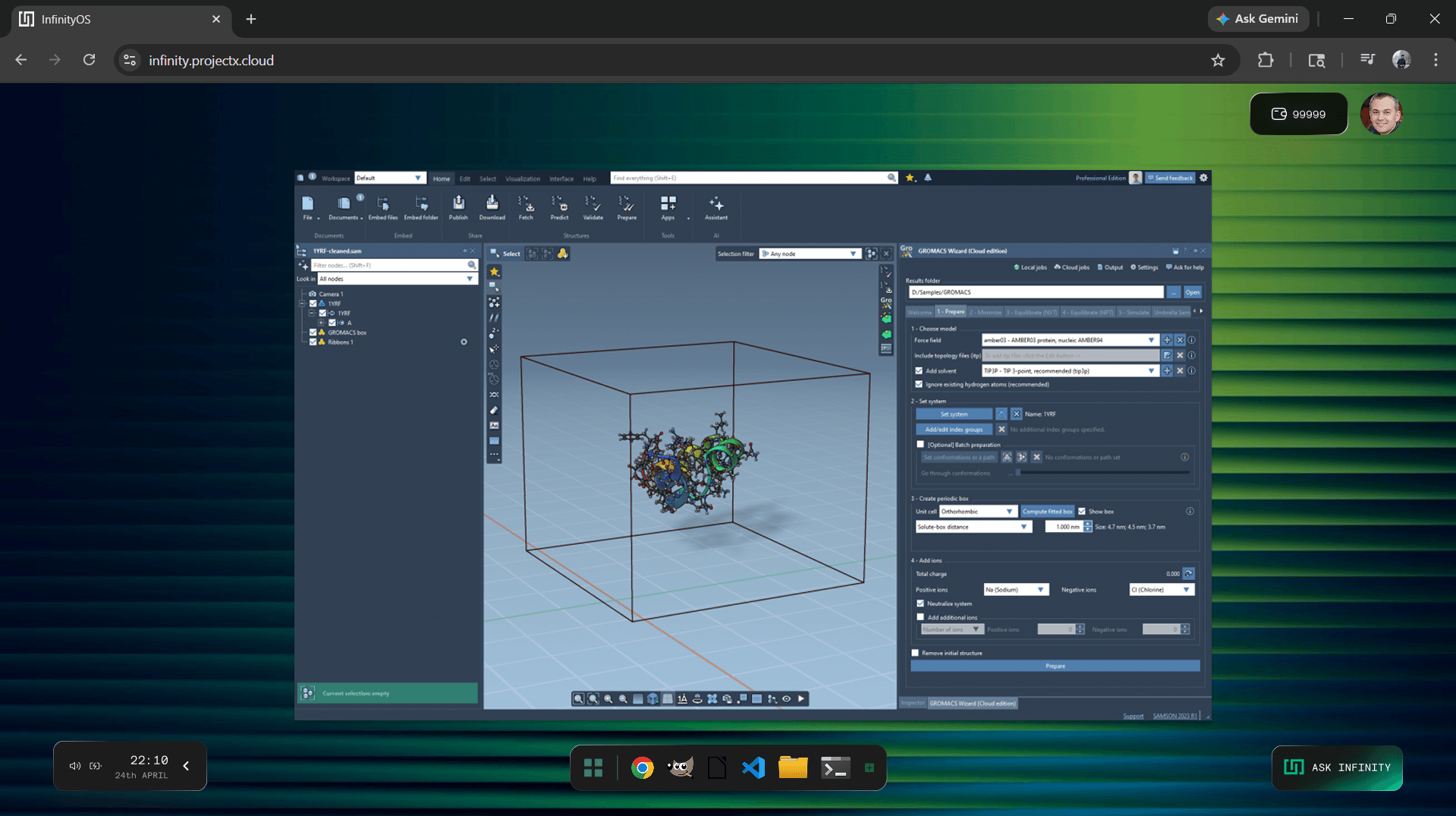Click the plus icon beside Force field dropdown
This screenshot has width=1456, height=816.
tap(1167, 340)
